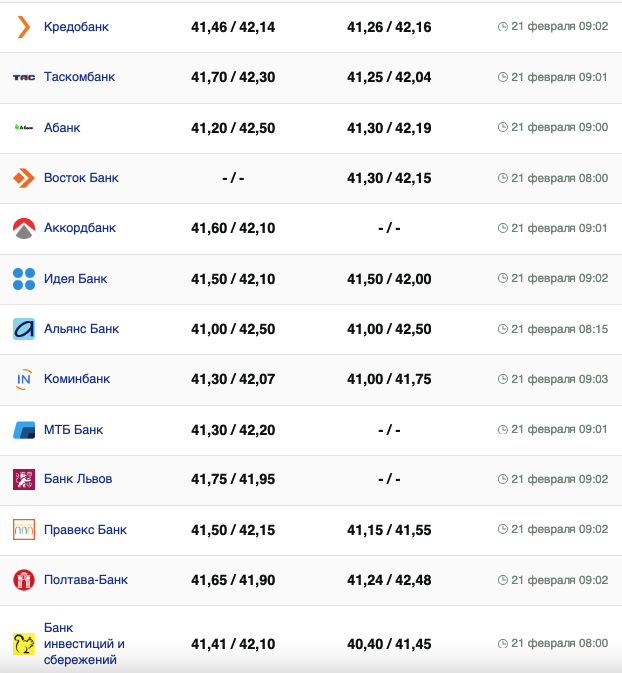Open the Восток Банк link
622x673 pixels.
pyautogui.click(x=81, y=178)
